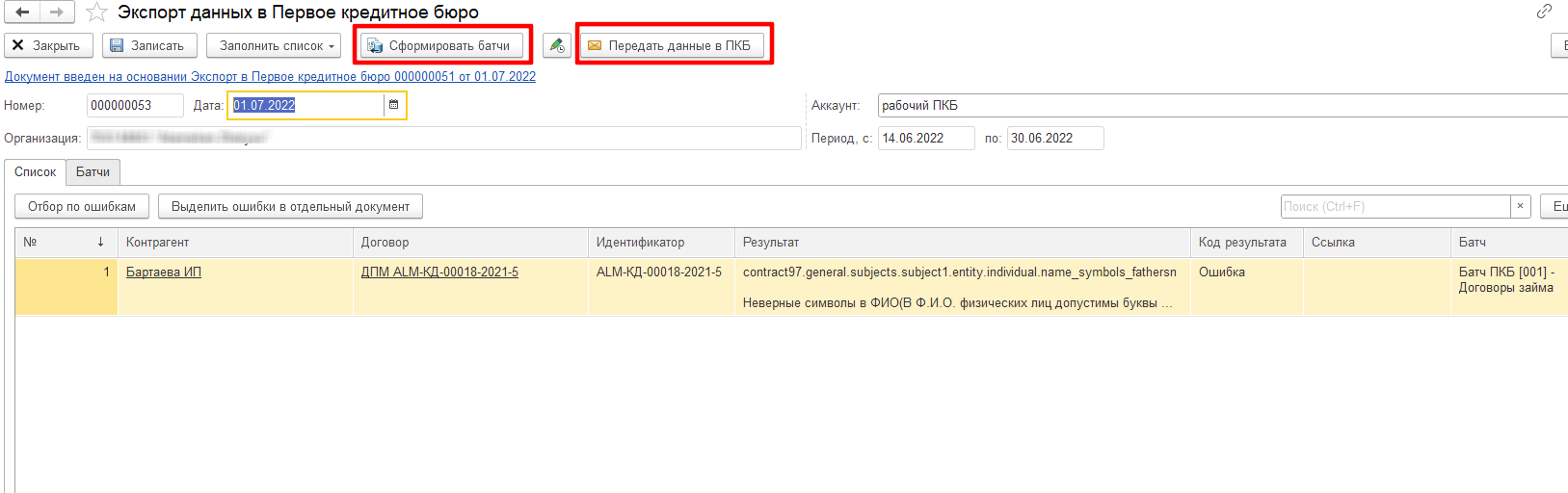Open the base document link Экспорт 000000051
The height and width of the screenshot is (493, 1568).
click(x=271, y=76)
